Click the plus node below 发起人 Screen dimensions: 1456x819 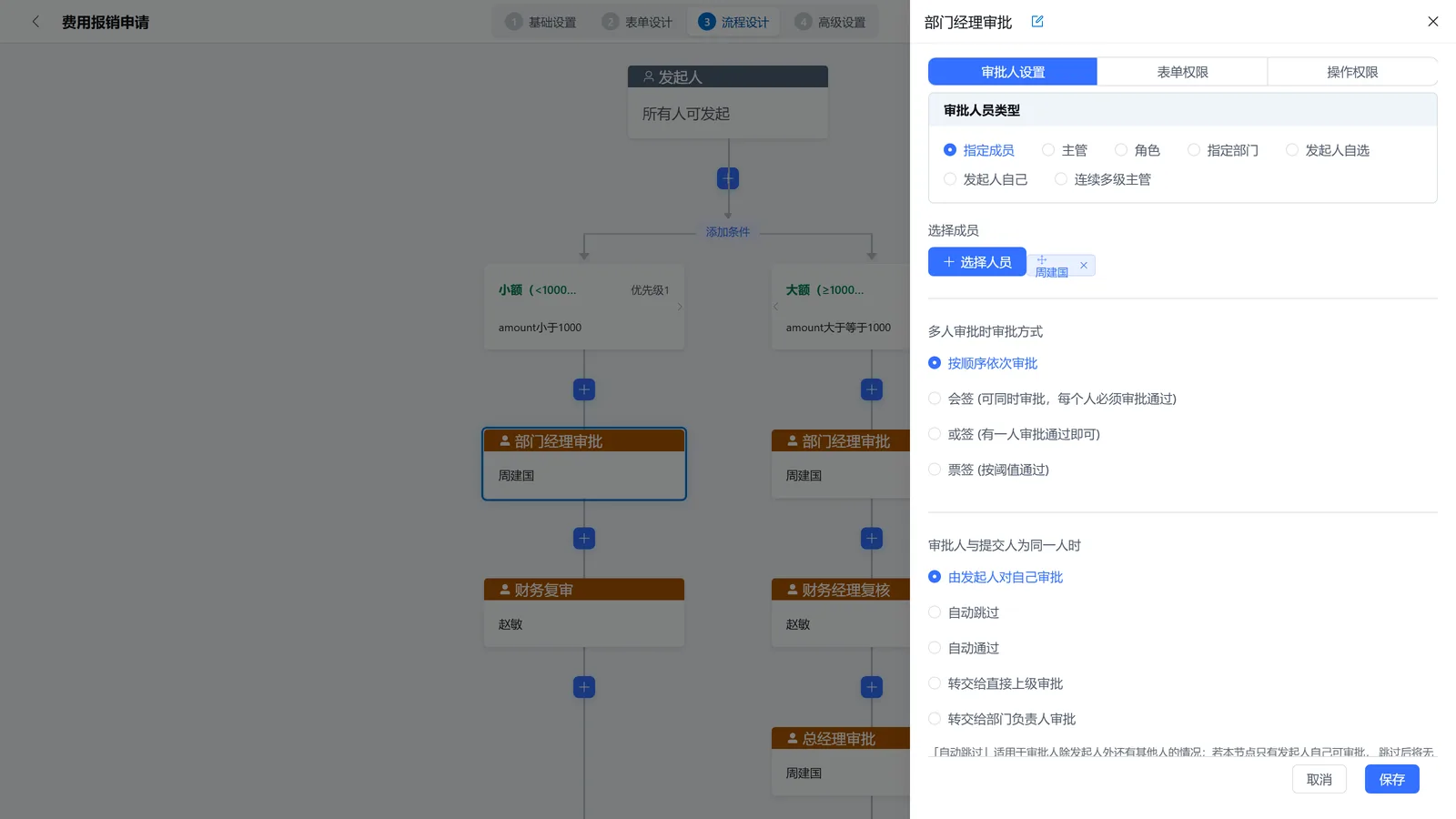coord(728,177)
